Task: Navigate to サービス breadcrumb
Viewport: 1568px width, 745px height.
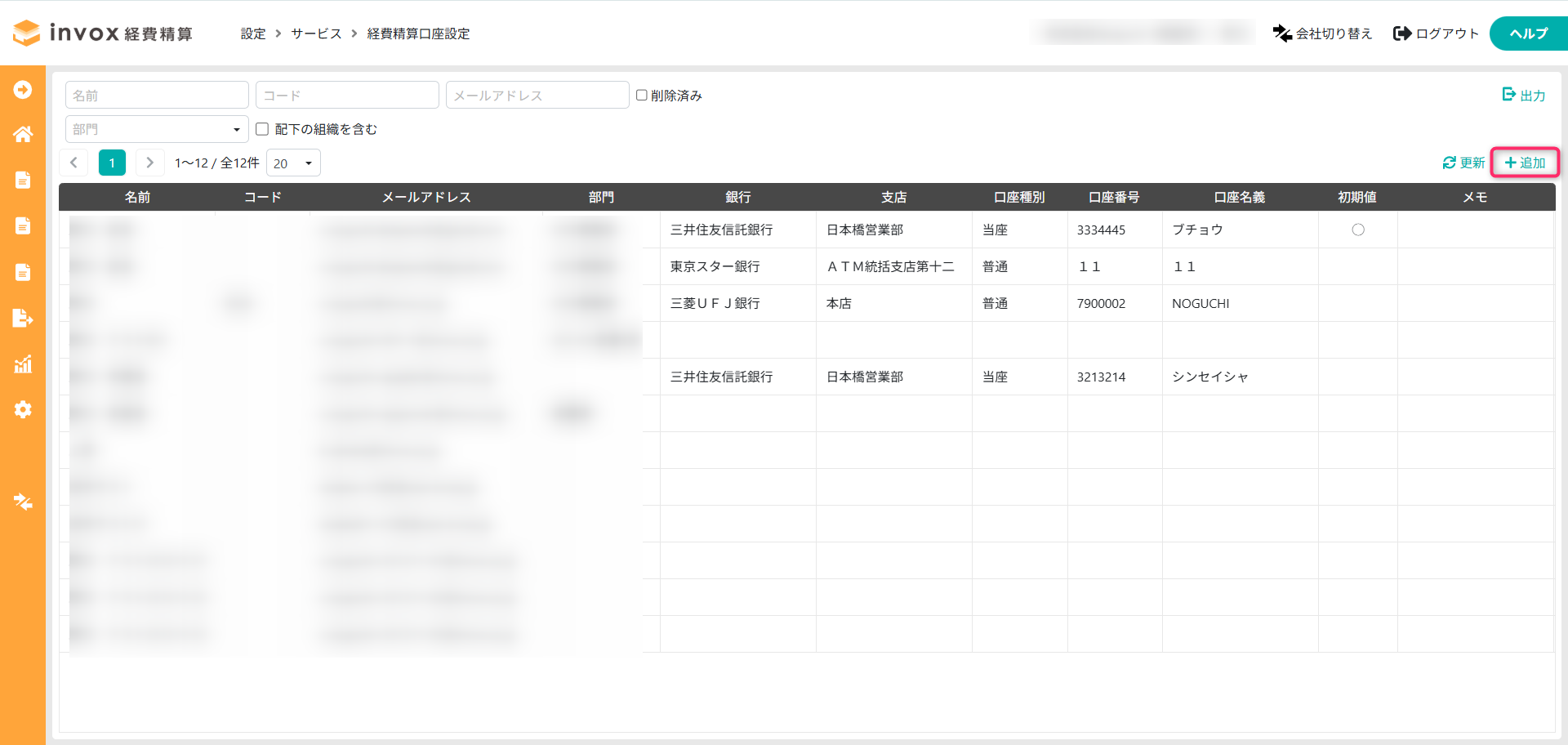Action: pyautogui.click(x=316, y=33)
